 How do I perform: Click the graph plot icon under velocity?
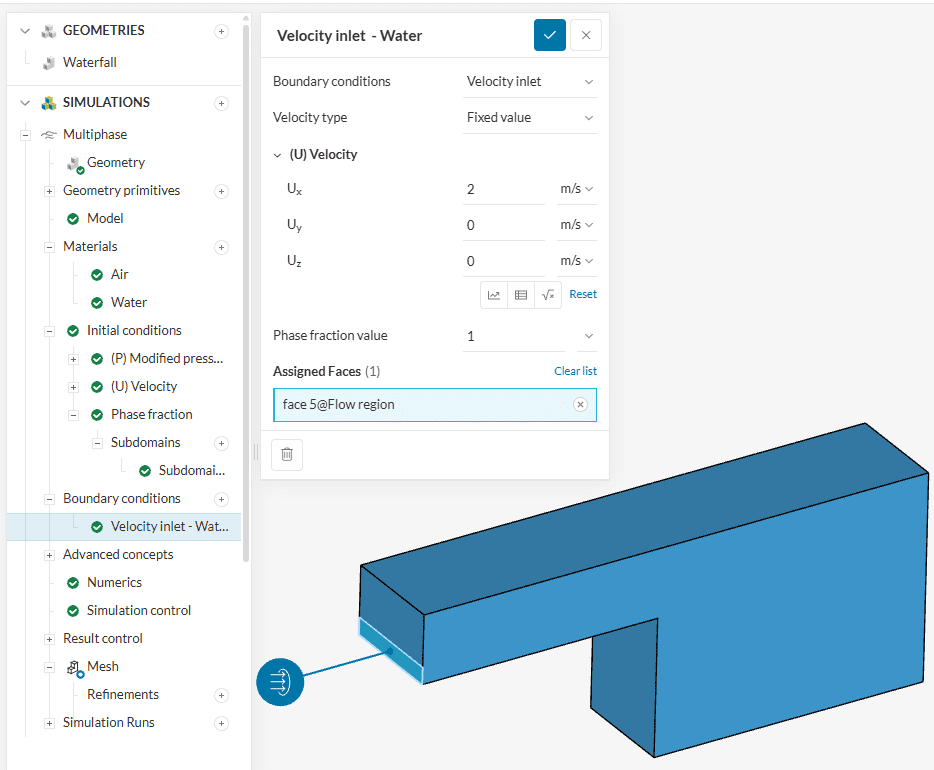(494, 294)
